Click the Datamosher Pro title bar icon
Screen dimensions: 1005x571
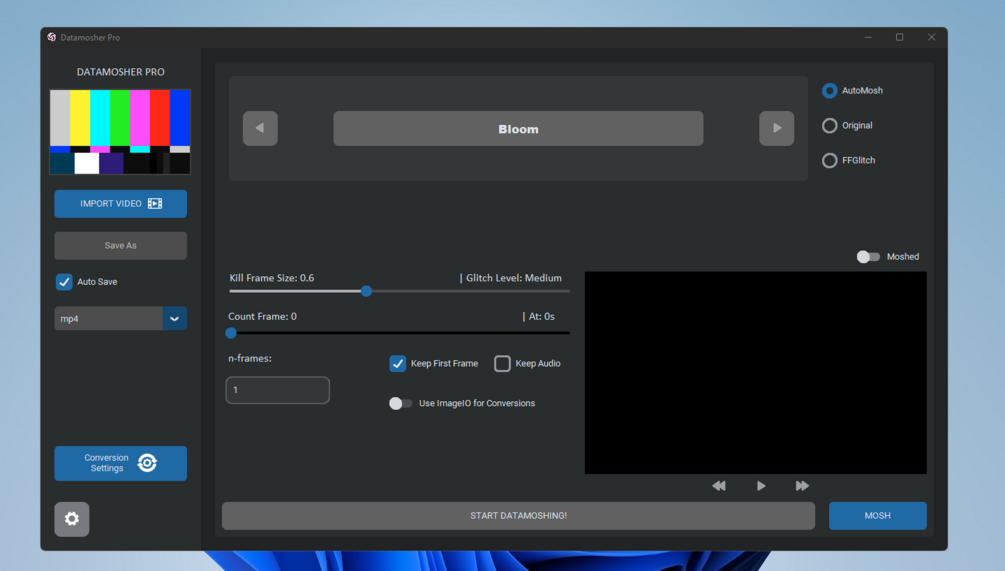coord(51,37)
